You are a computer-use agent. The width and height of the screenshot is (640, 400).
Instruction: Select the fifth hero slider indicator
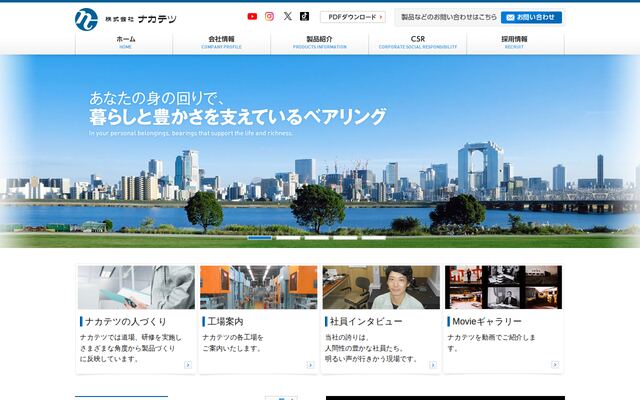coord(374,238)
